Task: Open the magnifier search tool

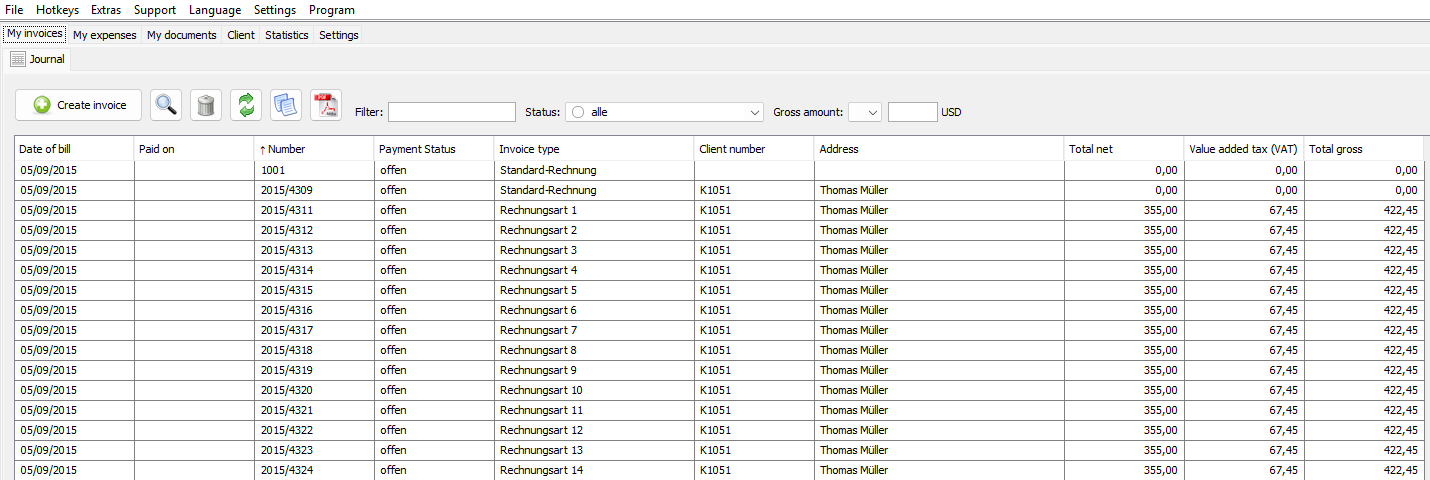Action: pos(166,105)
